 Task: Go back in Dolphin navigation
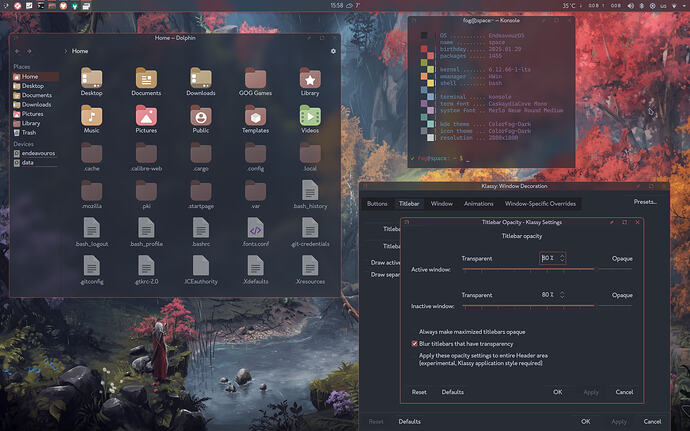coord(17,51)
